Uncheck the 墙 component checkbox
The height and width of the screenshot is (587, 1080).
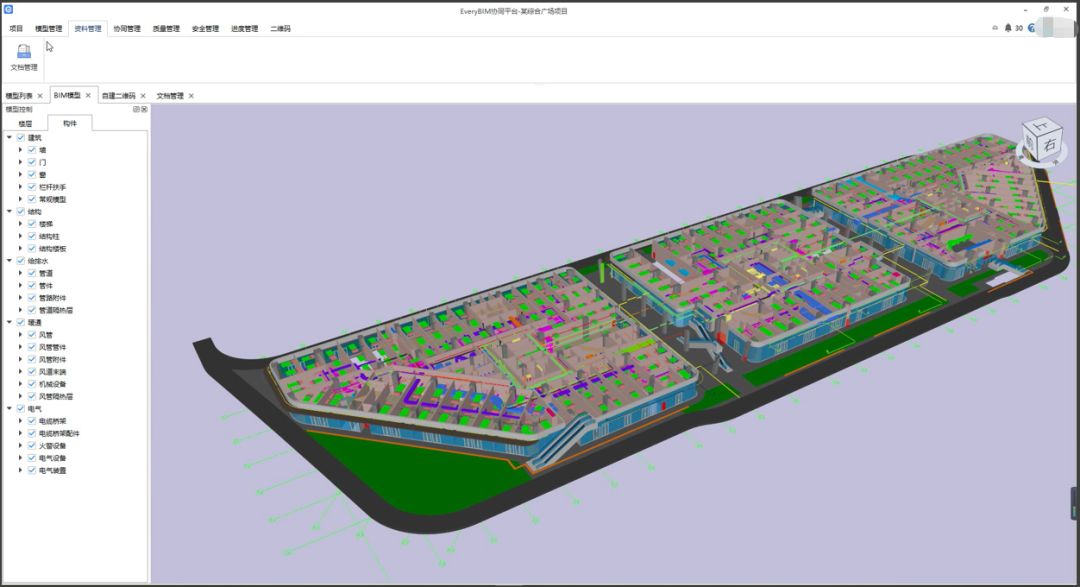32,150
